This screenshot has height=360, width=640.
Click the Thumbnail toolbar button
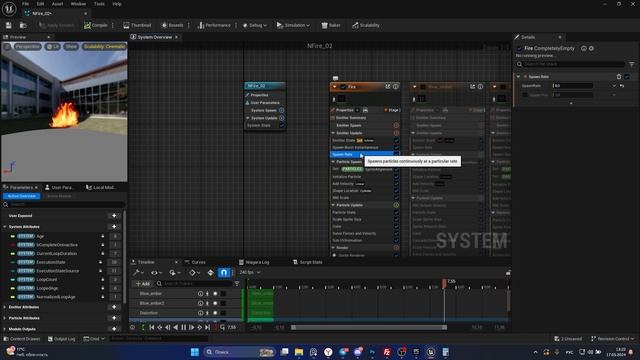(137, 25)
